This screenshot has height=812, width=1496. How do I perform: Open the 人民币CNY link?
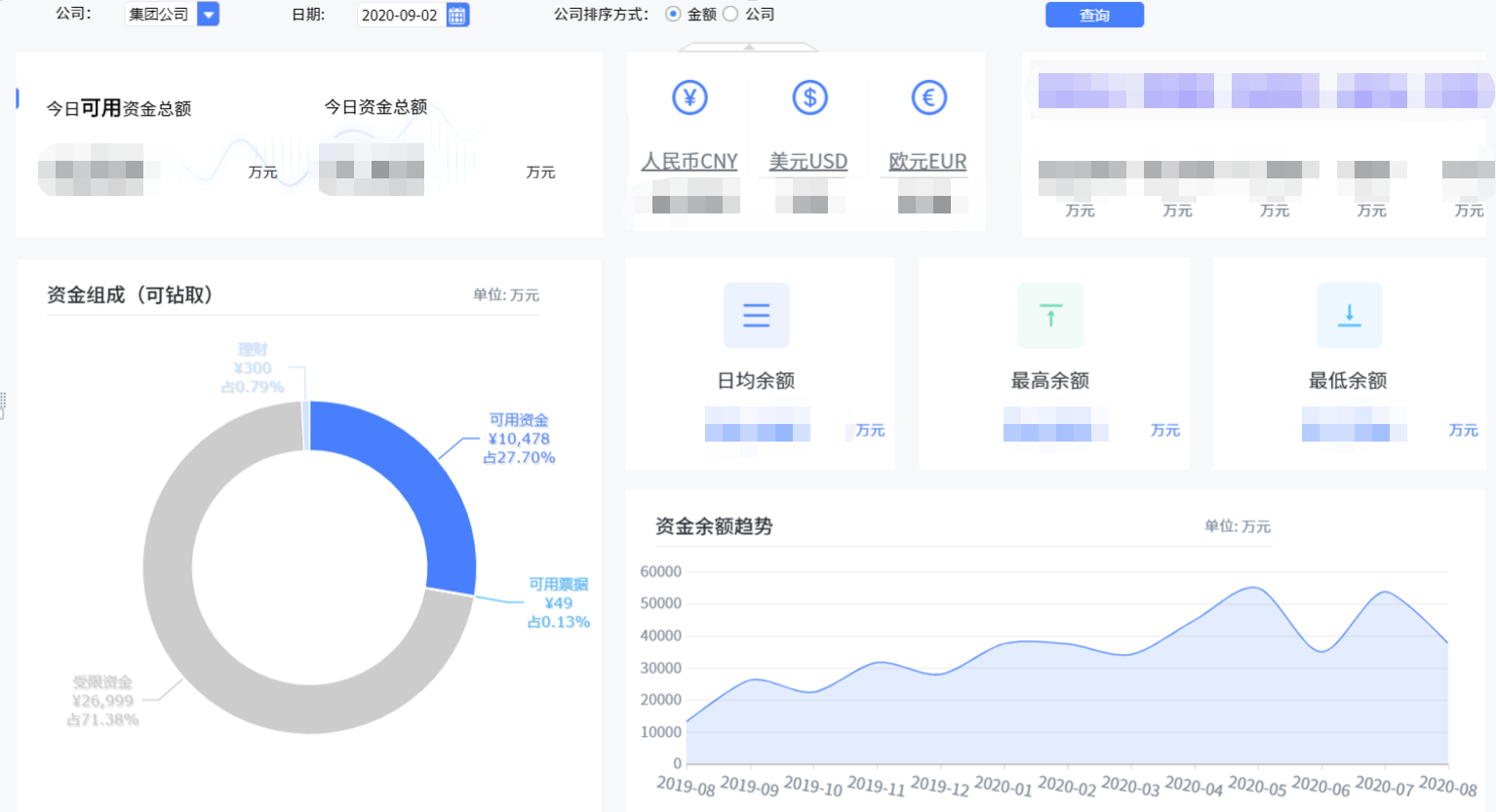689,162
